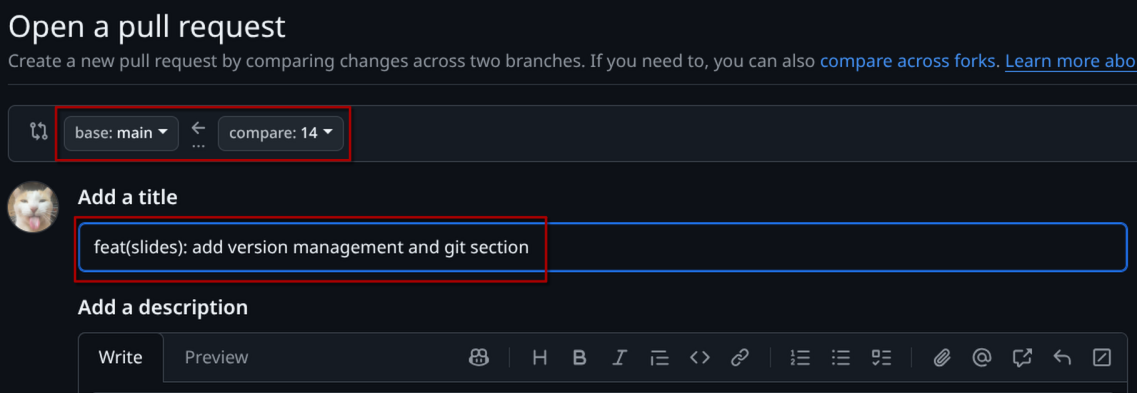This screenshot has width=1137, height=393.
Task: Click into the pull request title field
Action: click(x=603, y=247)
